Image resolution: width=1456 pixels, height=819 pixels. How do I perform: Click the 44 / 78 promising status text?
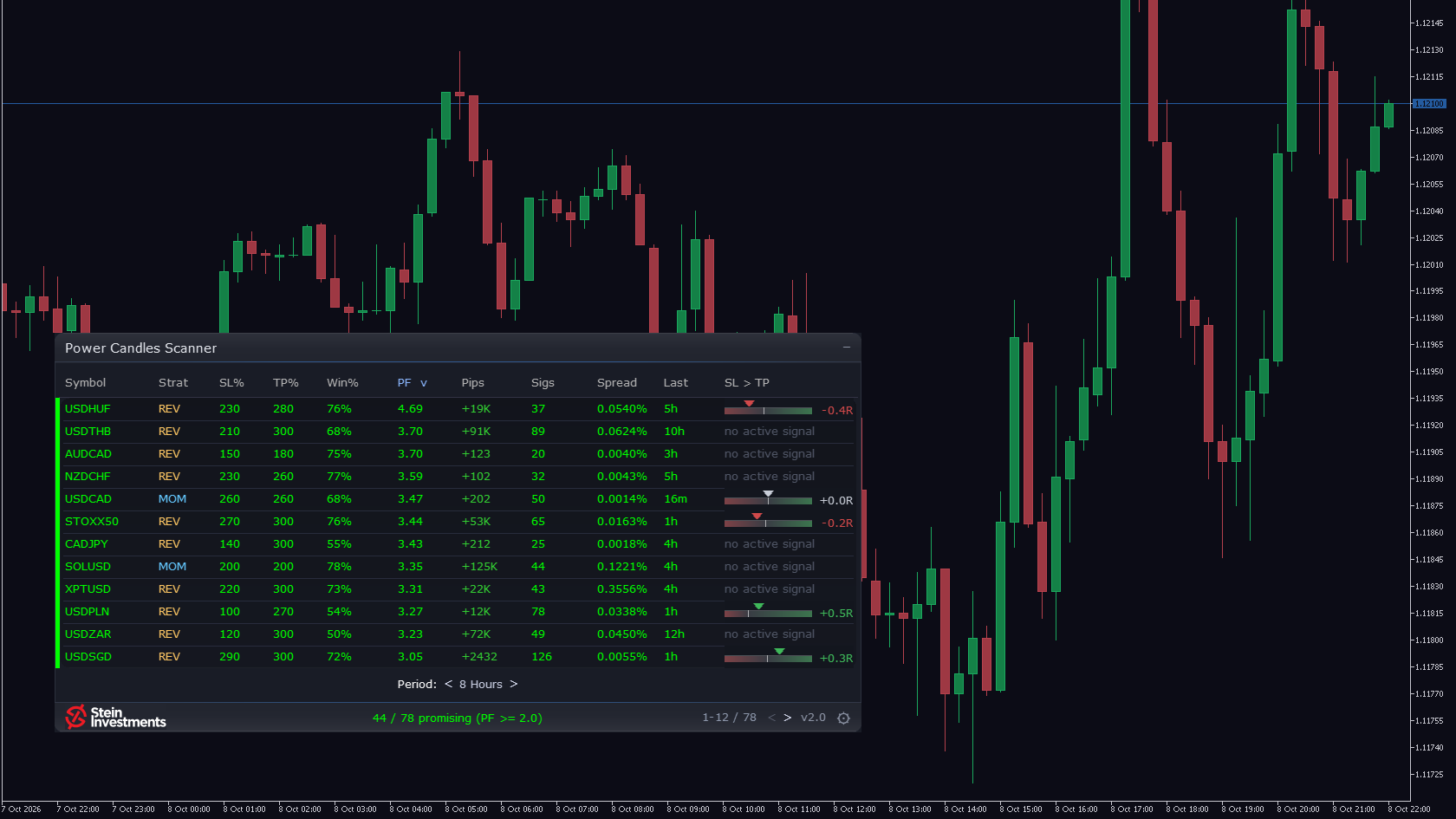coord(458,718)
